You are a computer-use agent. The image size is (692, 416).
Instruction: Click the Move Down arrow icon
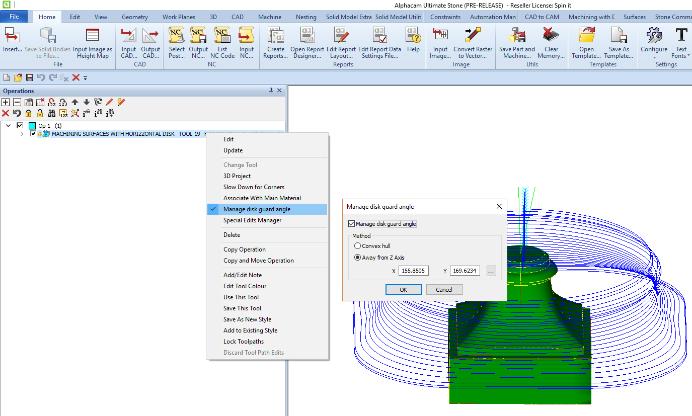pyautogui.click(x=86, y=102)
